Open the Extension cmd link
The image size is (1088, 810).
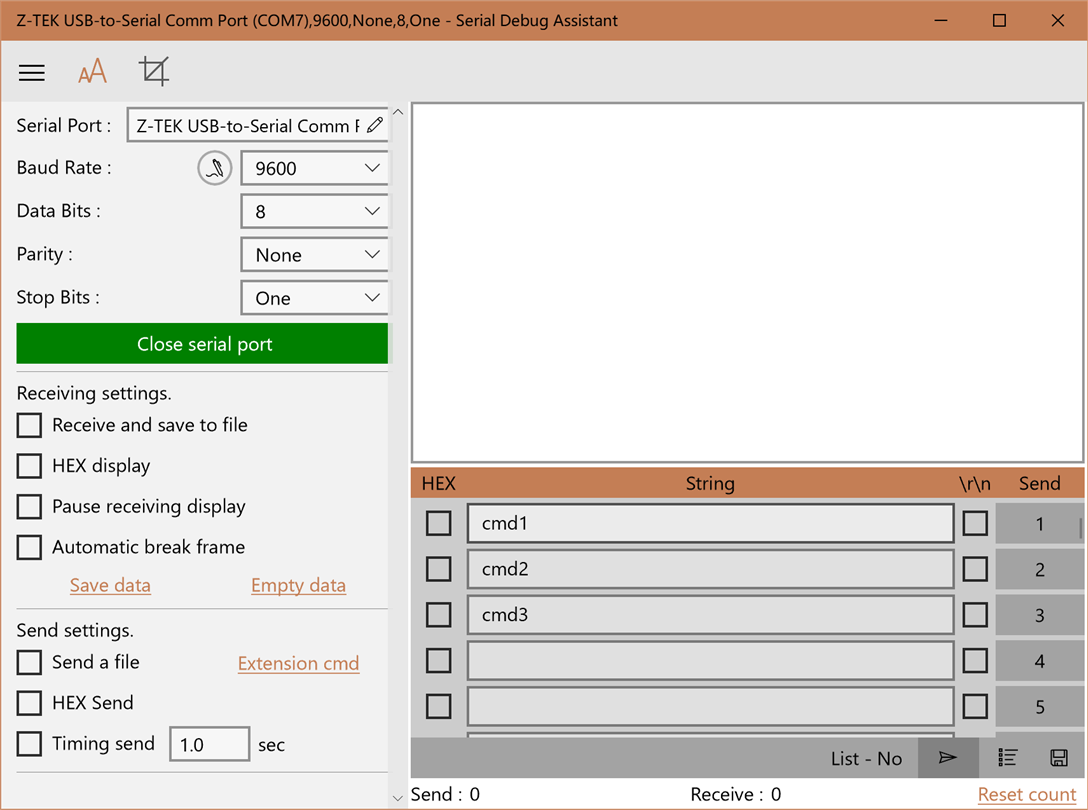[298, 664]
